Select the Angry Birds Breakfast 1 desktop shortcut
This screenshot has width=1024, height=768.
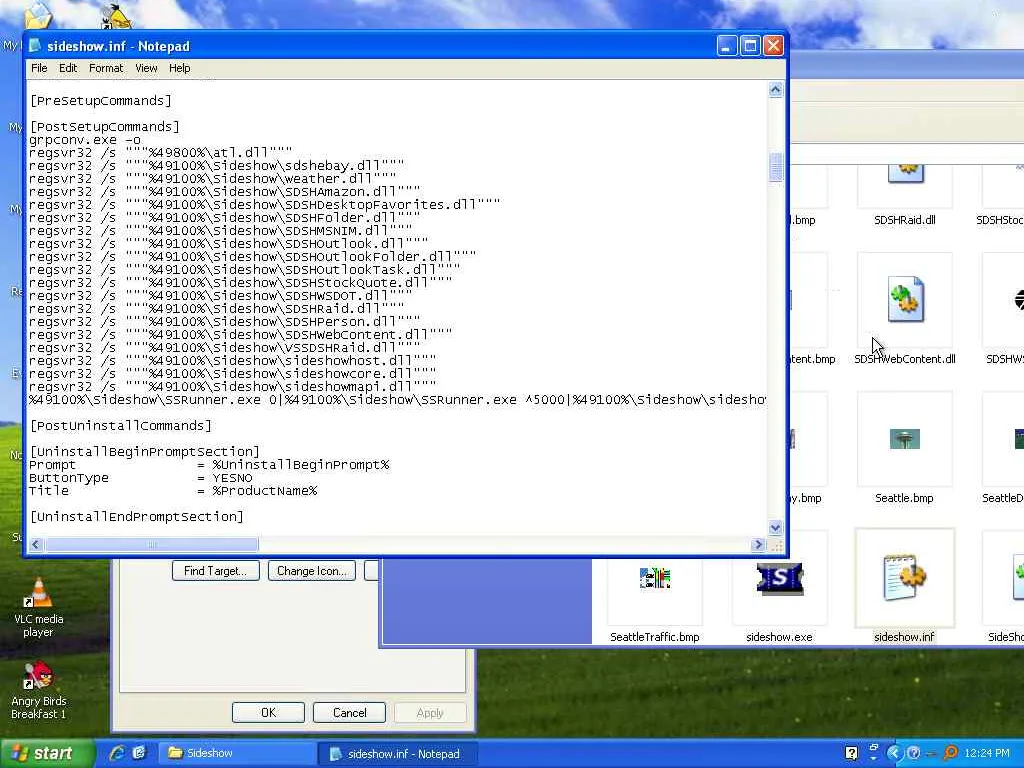(x=39, y=691)
